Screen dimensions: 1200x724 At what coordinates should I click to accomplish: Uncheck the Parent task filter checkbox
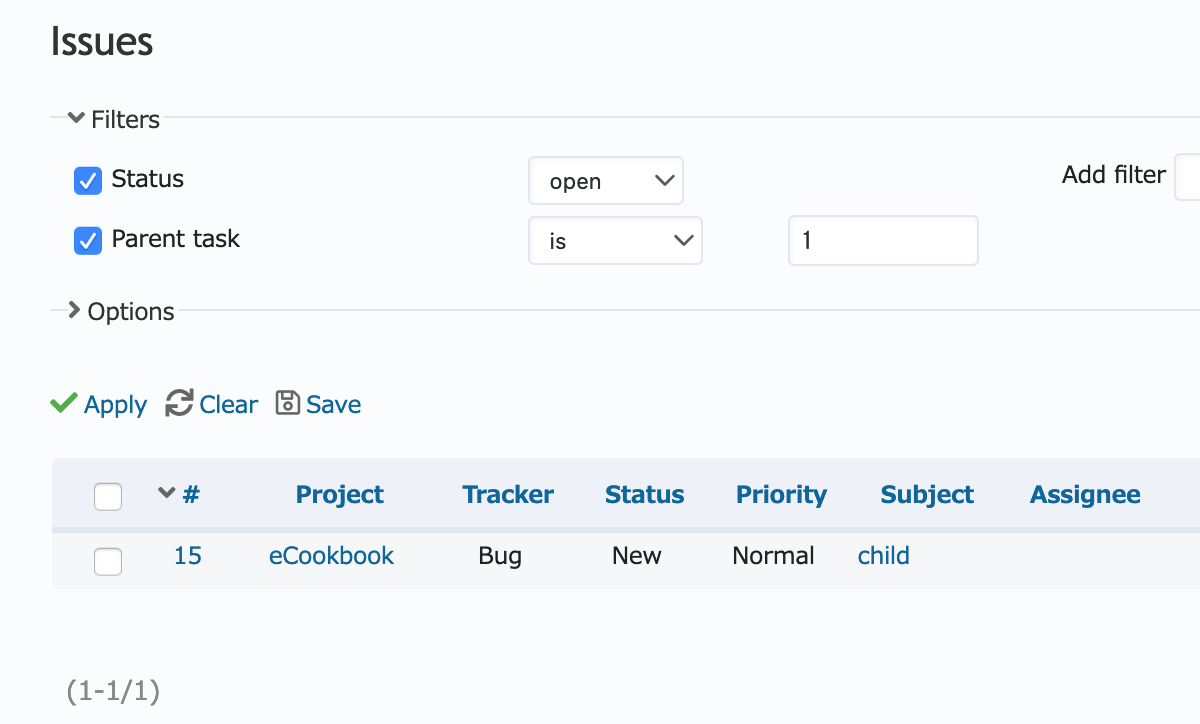(x=88, y=241)
